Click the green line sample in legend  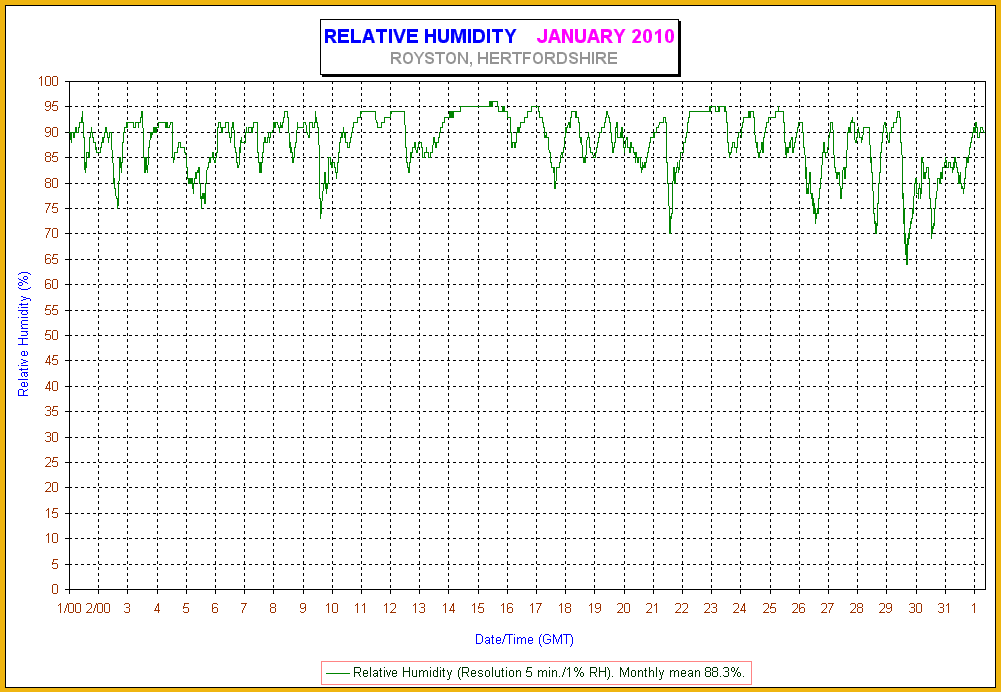click(337, 673)
